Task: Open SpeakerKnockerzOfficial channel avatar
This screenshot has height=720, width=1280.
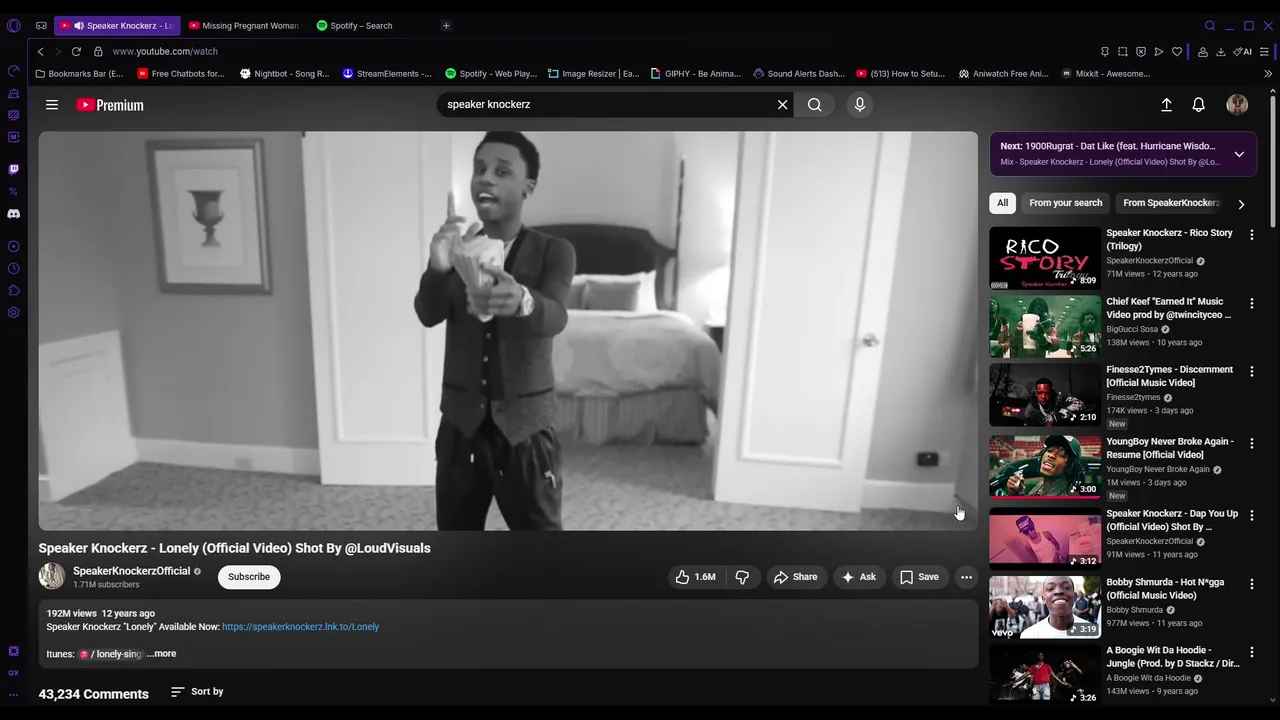Action: [x=51, y=576]
